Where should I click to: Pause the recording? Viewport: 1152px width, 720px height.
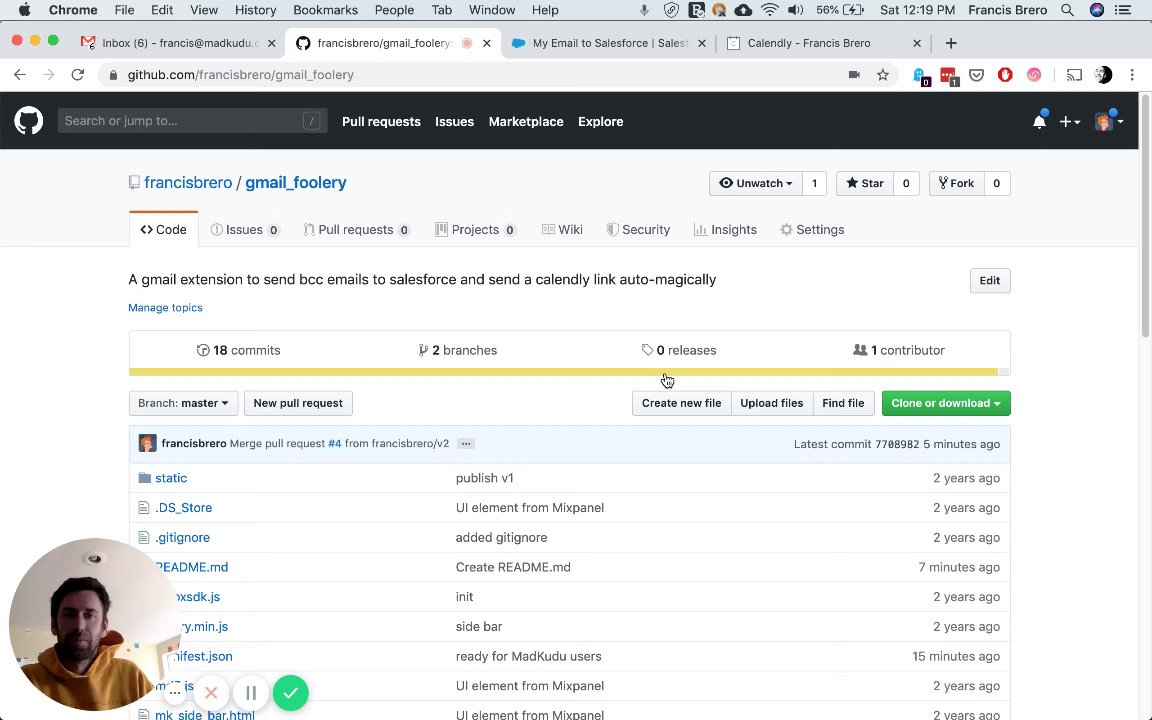click(x=251, y=693)
